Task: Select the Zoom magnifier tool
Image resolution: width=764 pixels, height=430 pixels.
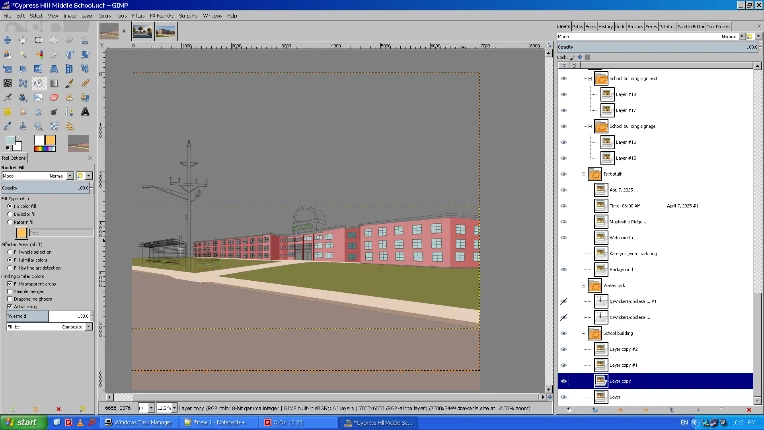Action: 38,126
